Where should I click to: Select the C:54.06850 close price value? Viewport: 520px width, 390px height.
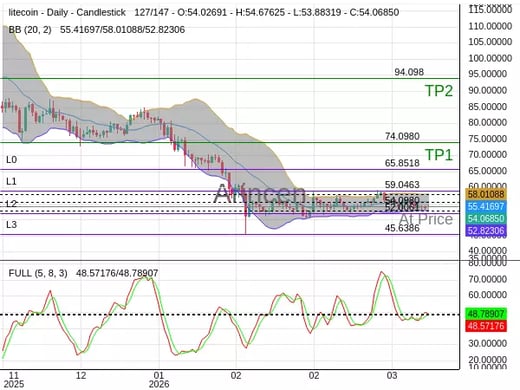point(373,13)
